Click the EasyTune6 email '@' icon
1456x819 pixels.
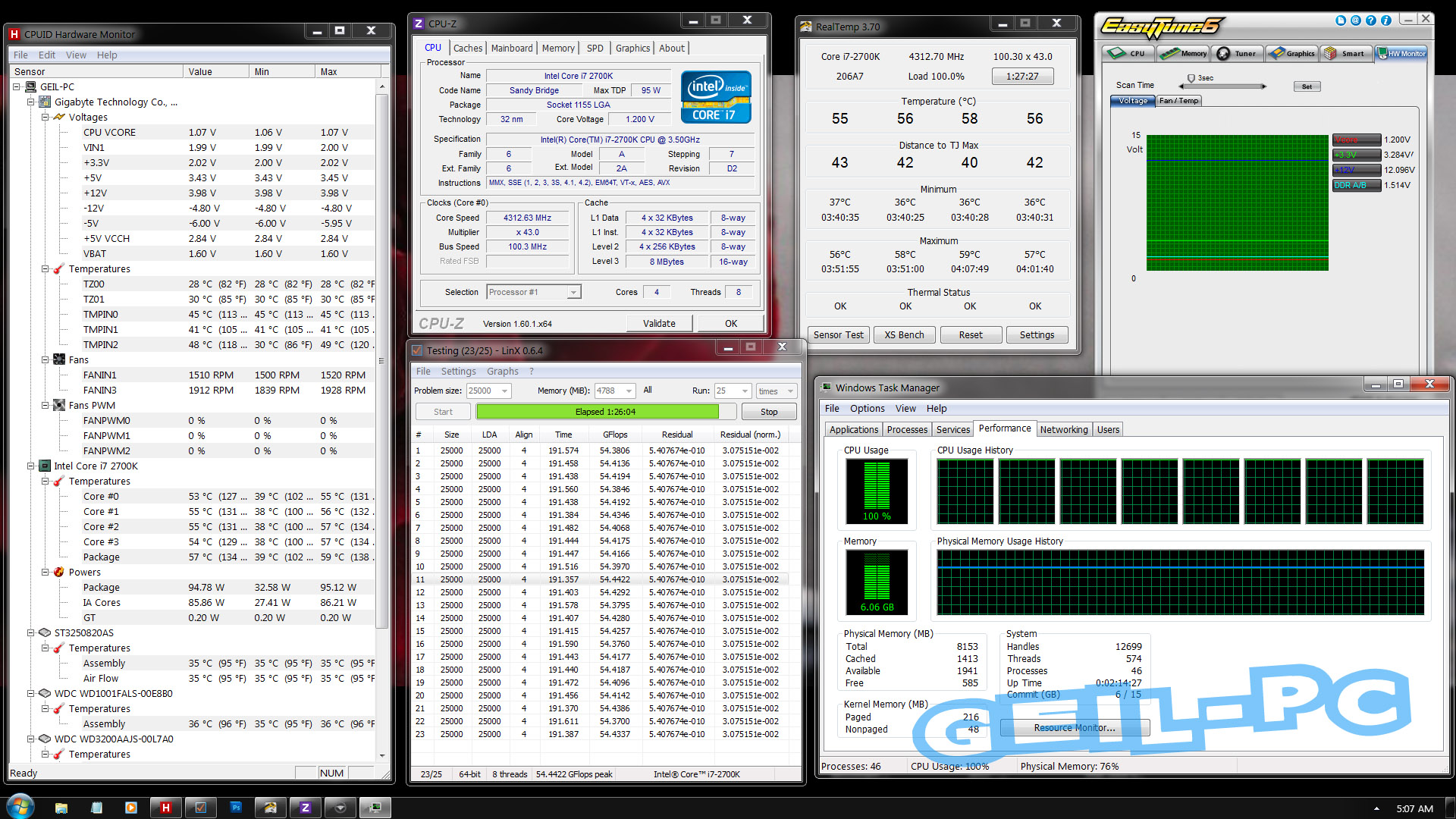tap(1356, 20)
